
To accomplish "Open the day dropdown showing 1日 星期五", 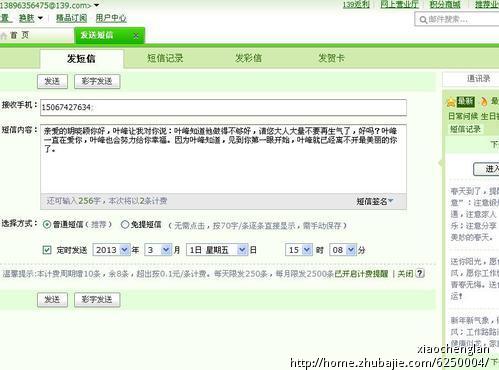I will click(242, 250).
